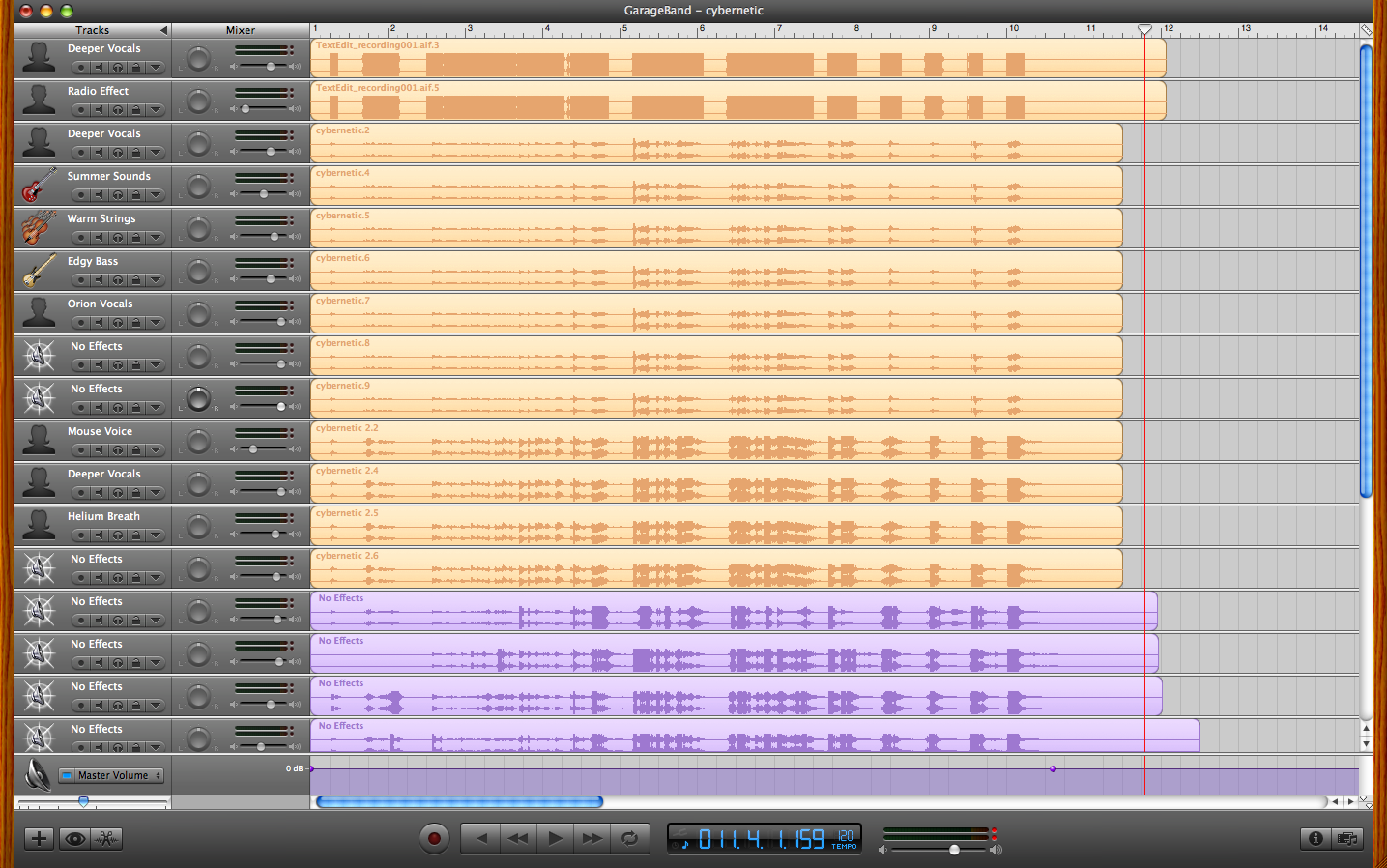Image resolution: width=1387 pixels, height=868 pixels.
Task: Lock the Helium Breath track
Action: click(x=136, y=535)
